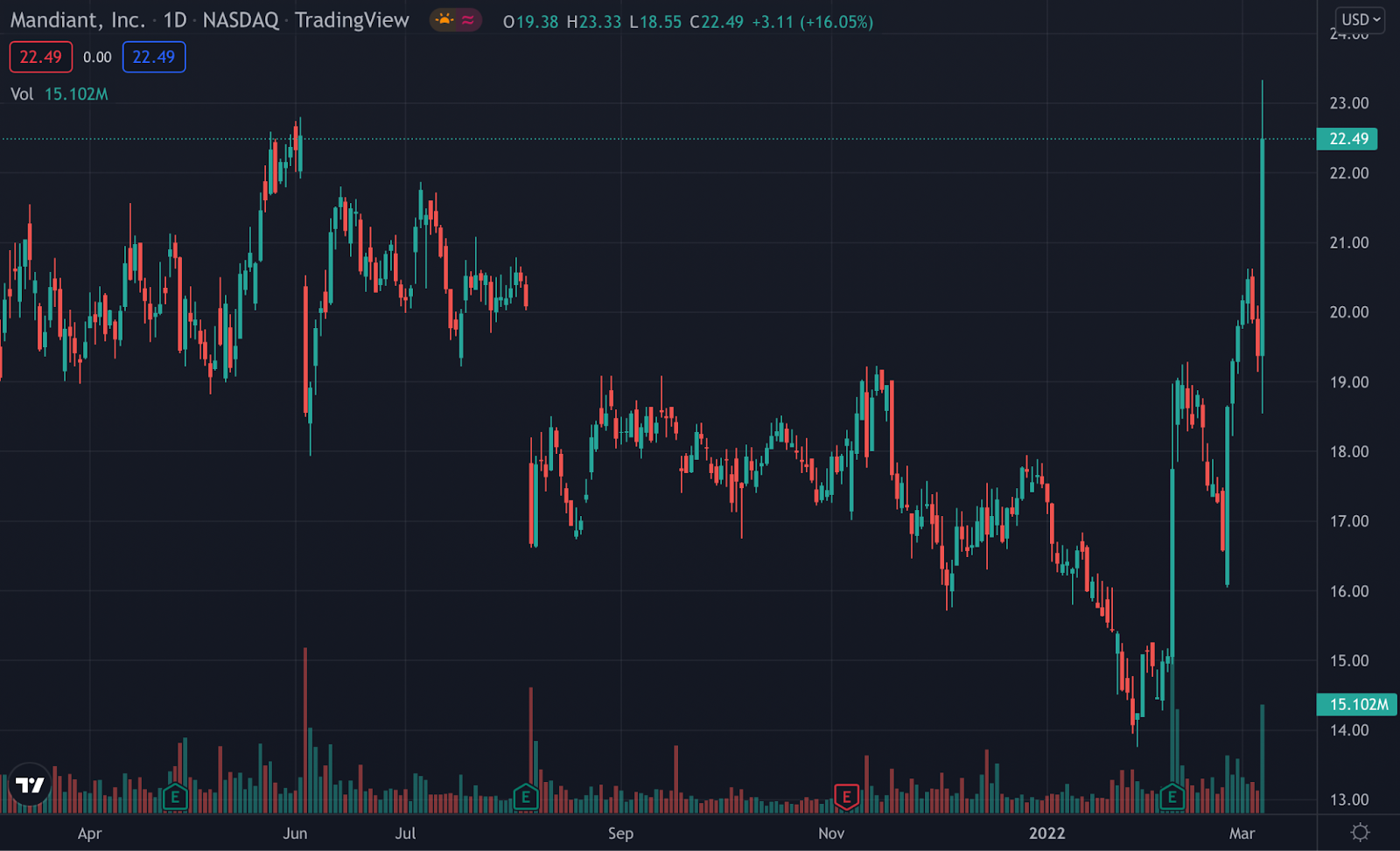
Task: Open the earnings marker between Jul and Sep
Action: (x=525, y=797)
